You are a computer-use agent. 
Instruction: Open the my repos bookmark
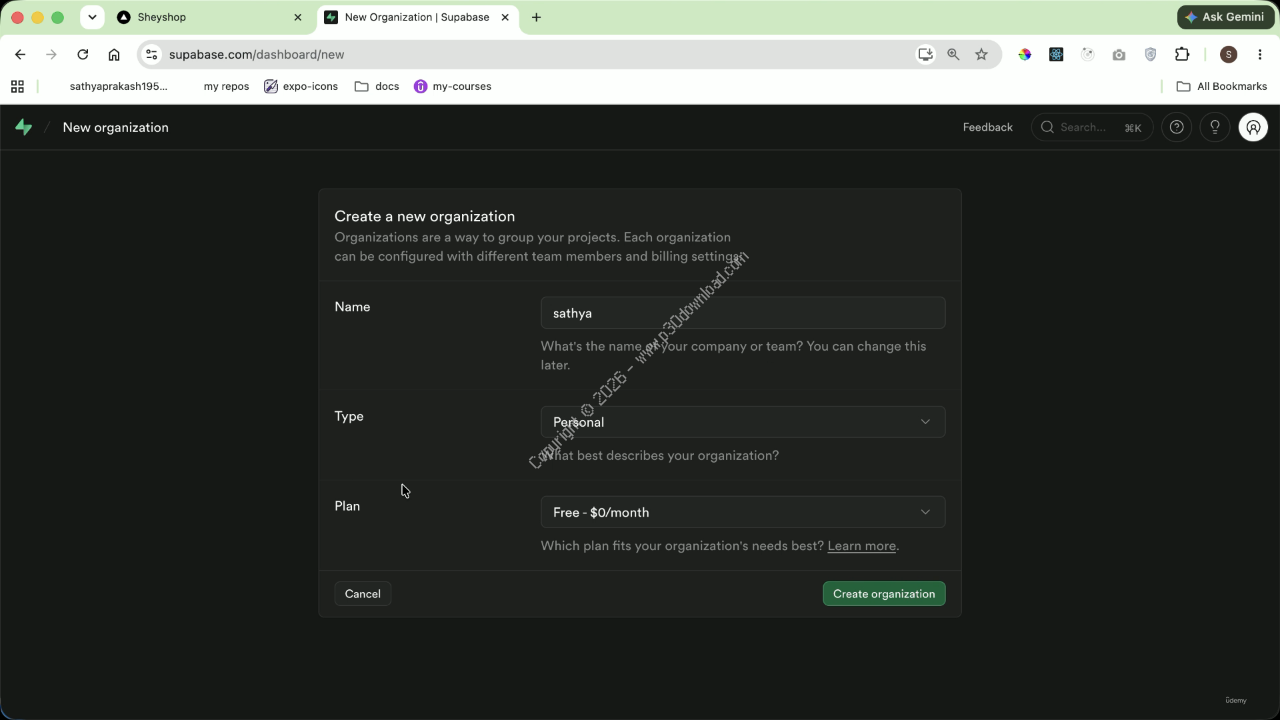click(226, 87)
